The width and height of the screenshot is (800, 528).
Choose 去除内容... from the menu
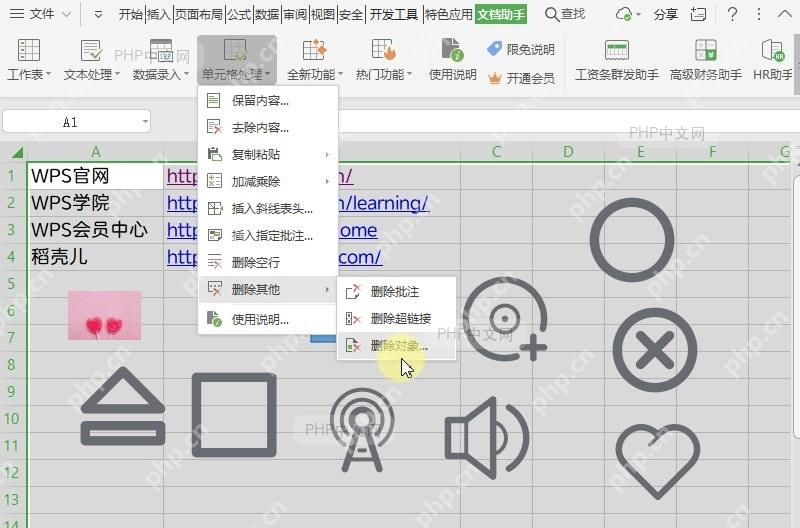pyautogui.click(x=268, y=127)
